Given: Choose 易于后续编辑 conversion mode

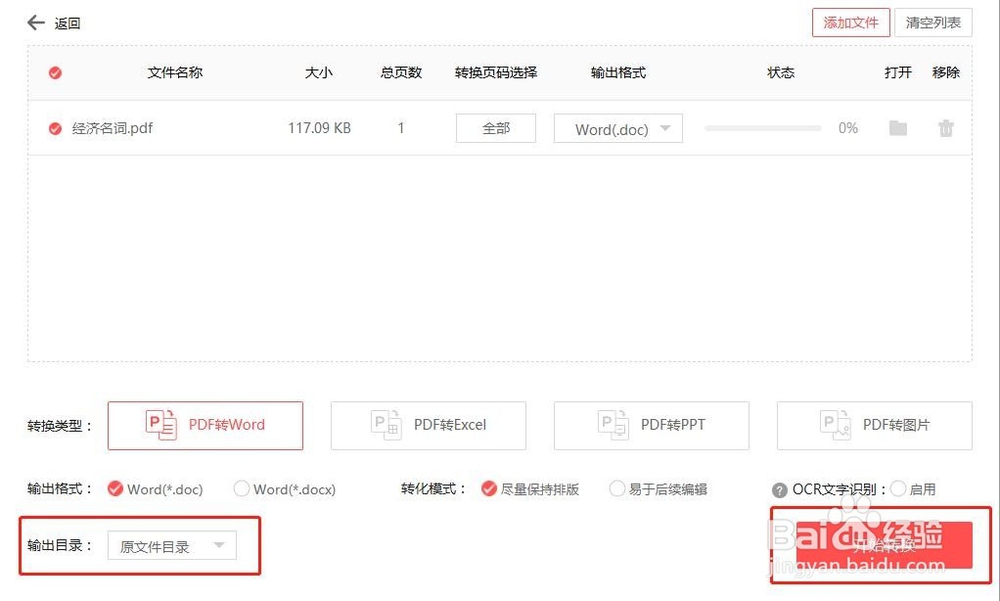Looking at the screenshot, I should point(617,489).
